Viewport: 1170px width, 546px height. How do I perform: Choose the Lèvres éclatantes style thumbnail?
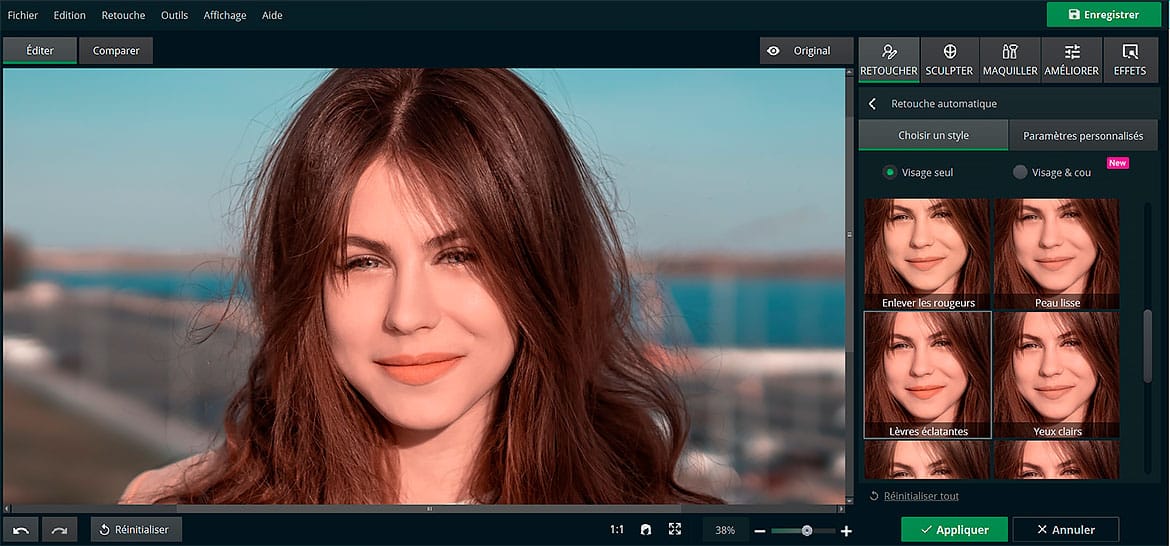click(x=927, y=374)
